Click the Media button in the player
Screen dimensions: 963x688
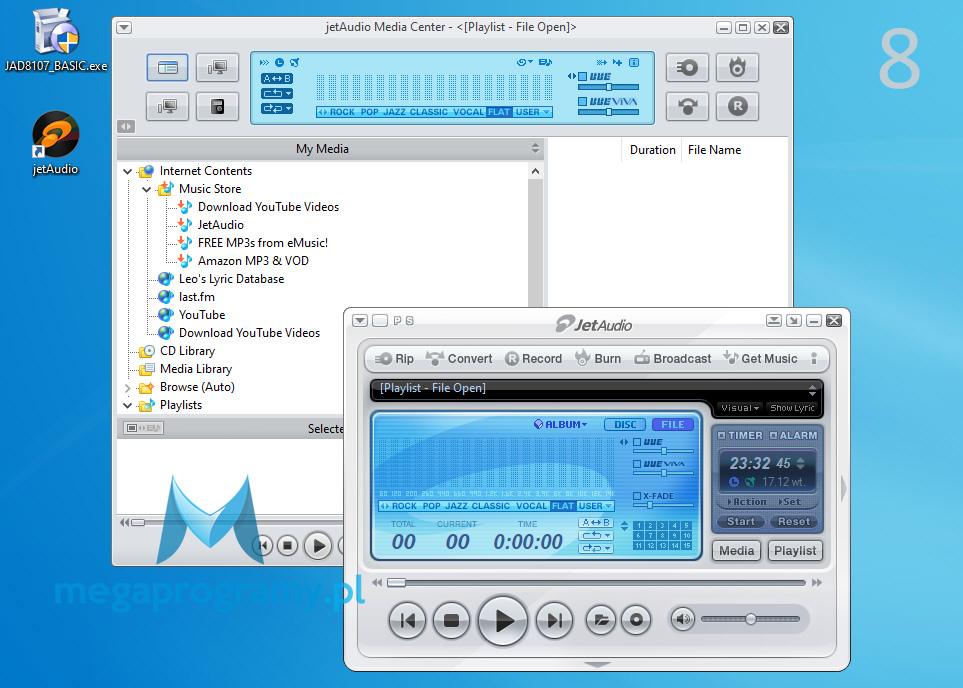tap(736, 551)
